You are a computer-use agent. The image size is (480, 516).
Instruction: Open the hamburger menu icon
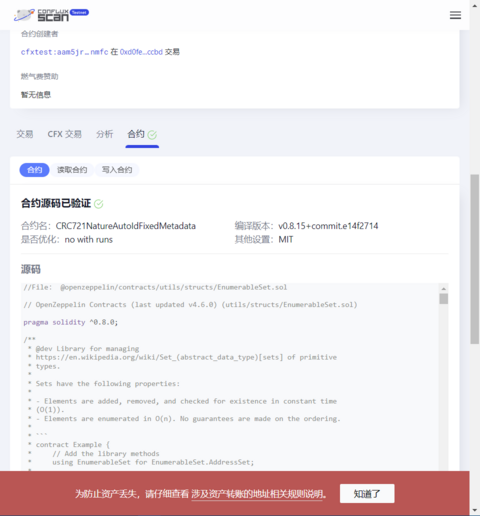coord(455,15)
